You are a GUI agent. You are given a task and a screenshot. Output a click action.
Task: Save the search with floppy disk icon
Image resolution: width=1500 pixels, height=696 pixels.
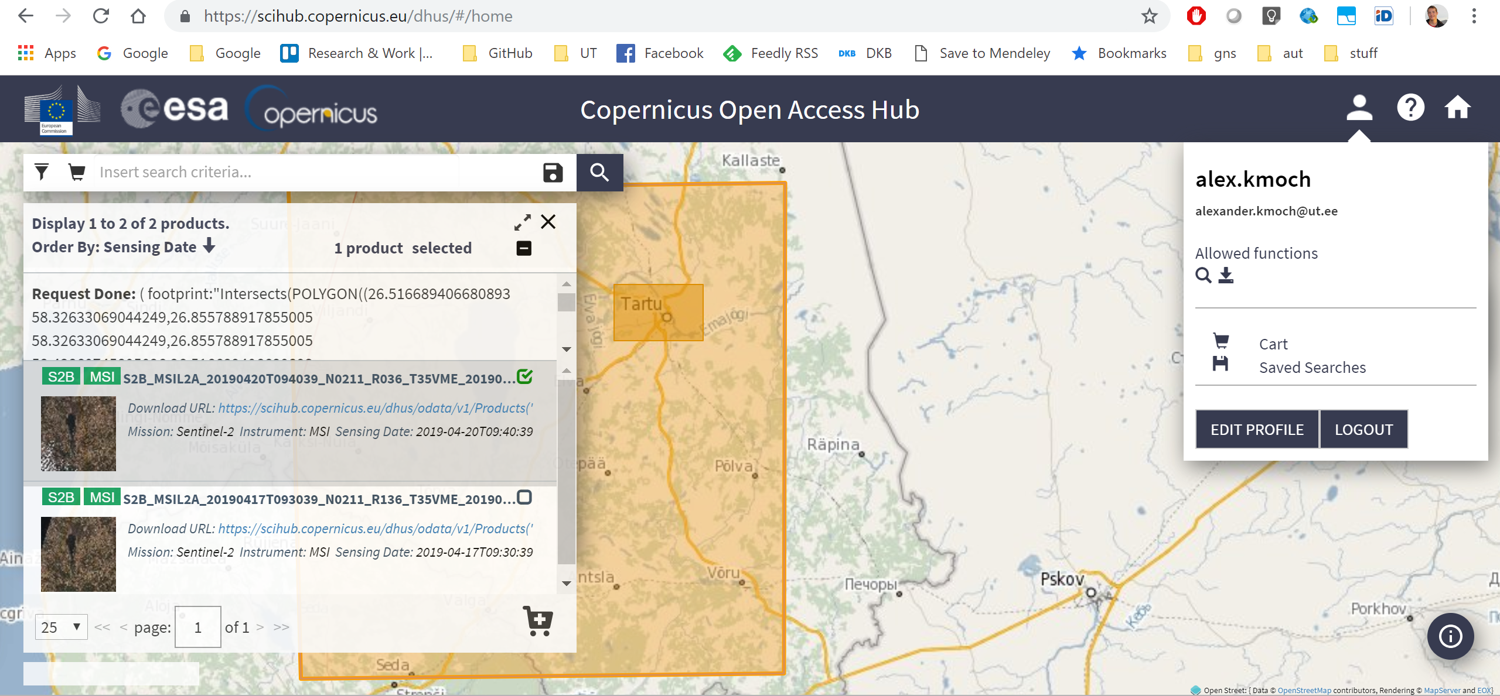coord(553,172)
